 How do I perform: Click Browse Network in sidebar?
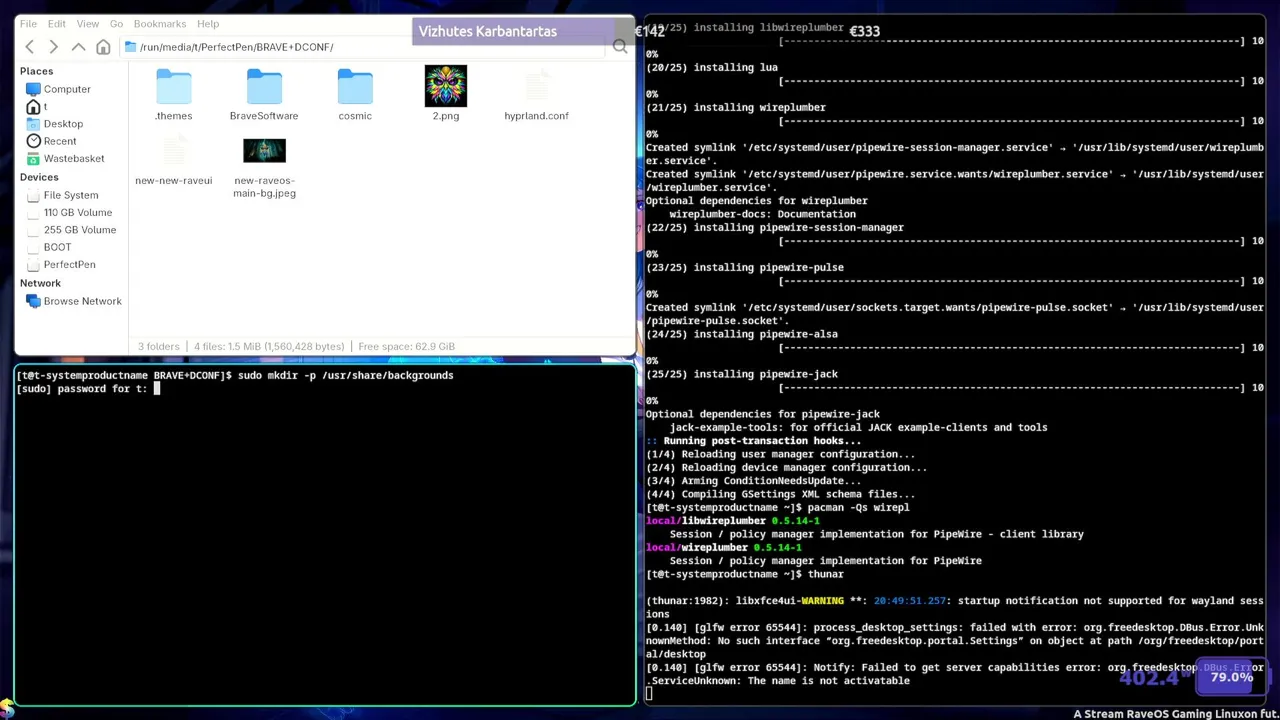click(x=82, y=301)
